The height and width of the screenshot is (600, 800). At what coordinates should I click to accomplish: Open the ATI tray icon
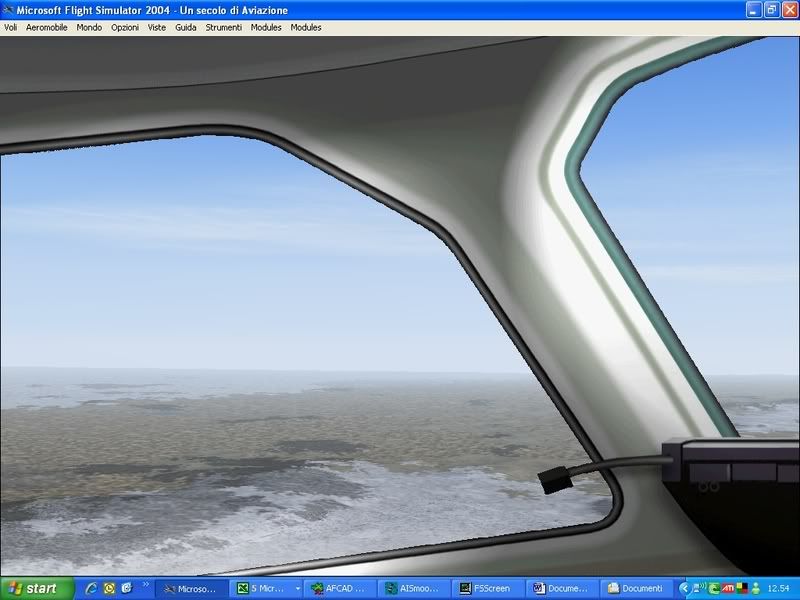point(728,588)
